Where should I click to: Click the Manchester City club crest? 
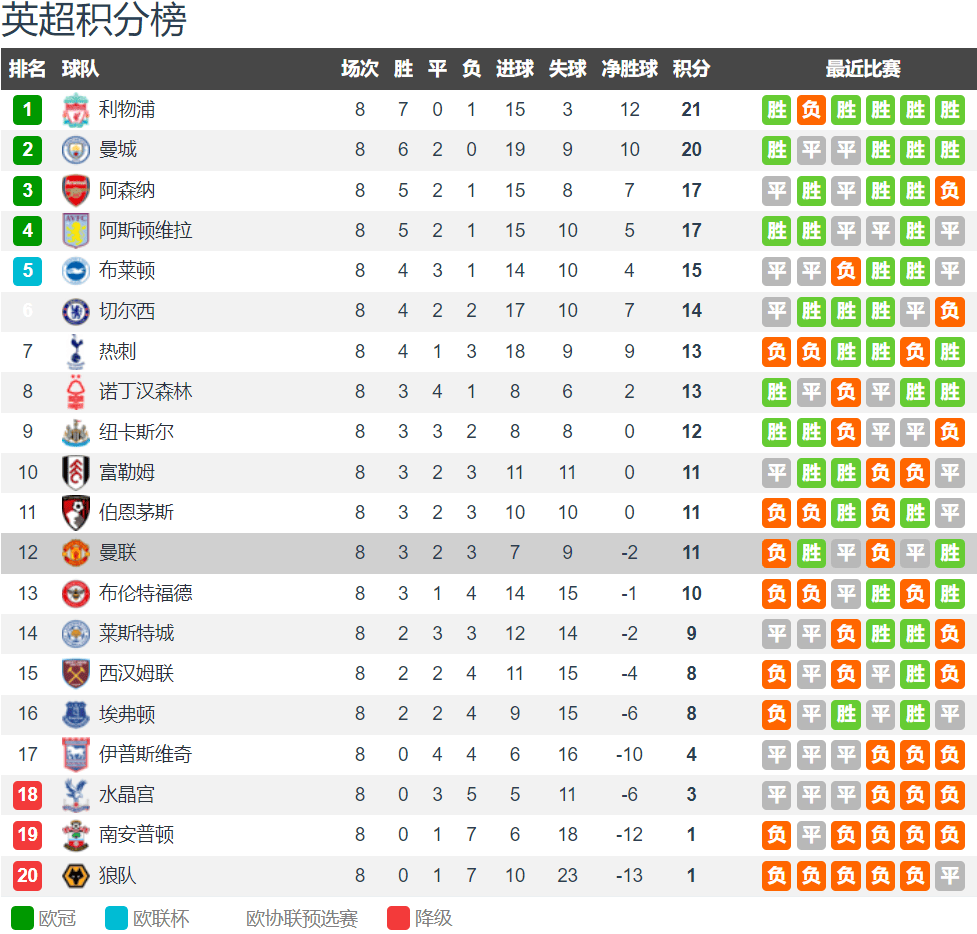tap(75, 150)
